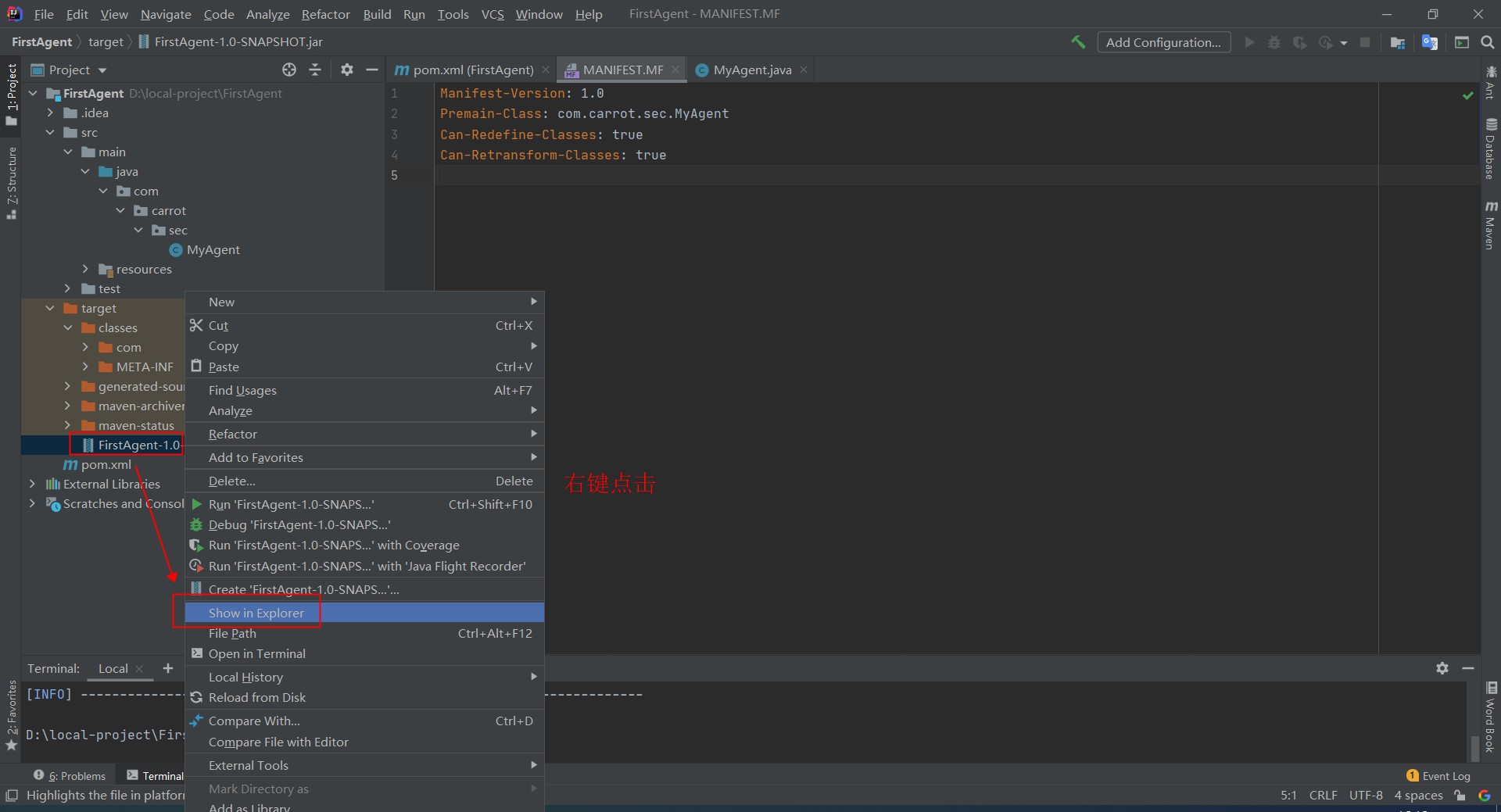Choose Open in Terminal from context menu
Viewport: 1501px width, 812px height.
coord(364,653)
